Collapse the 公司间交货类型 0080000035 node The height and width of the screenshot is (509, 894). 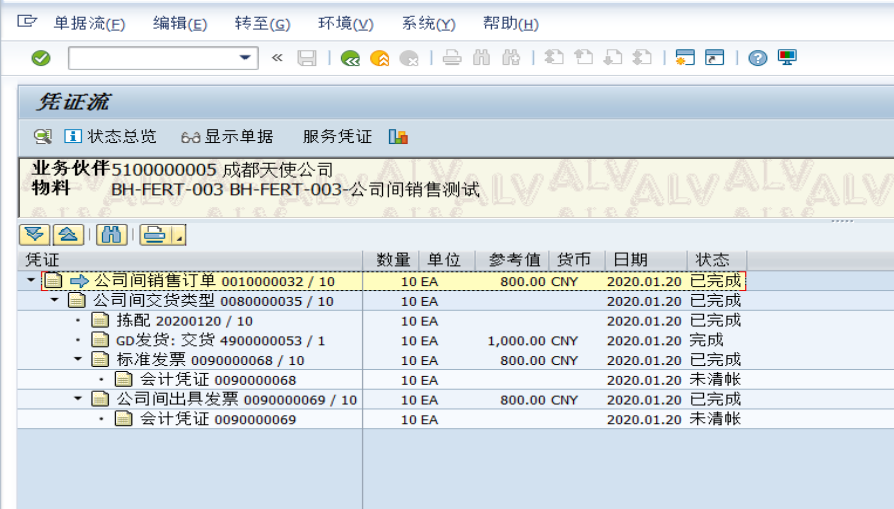tap(54, 300)
